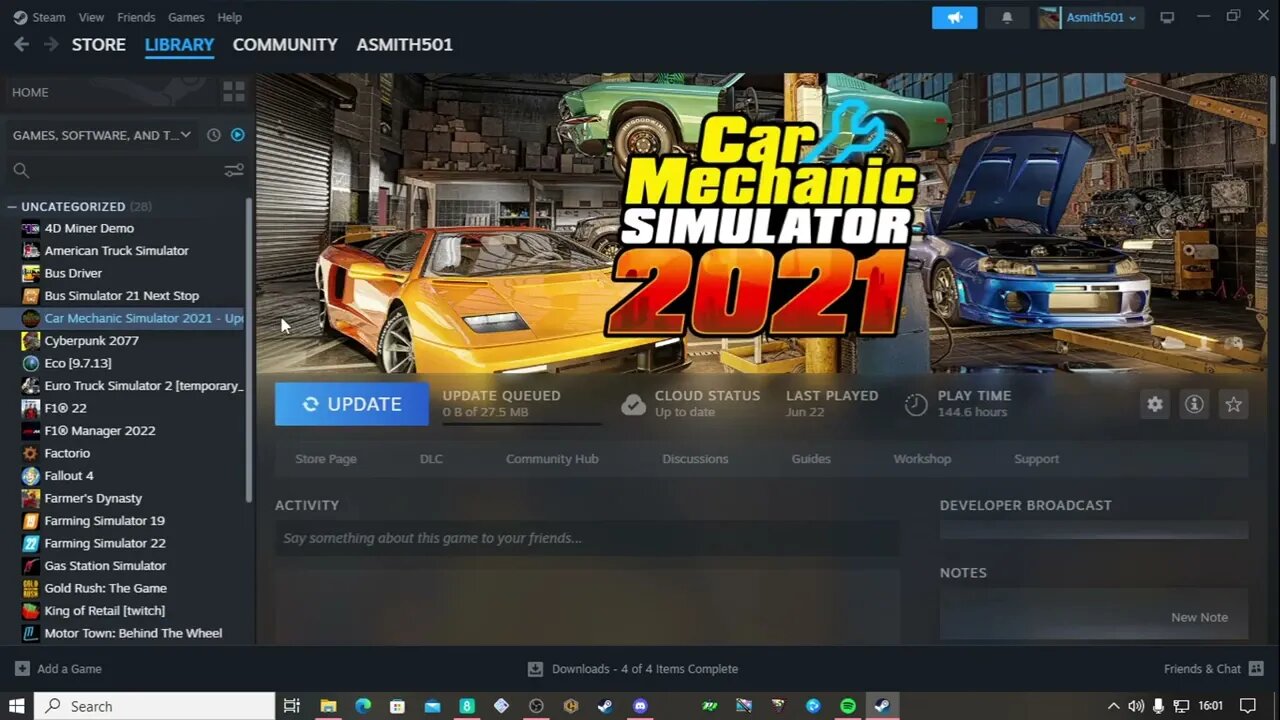This screenshot has height=720, width=1280.
Task: Click the game list scrollbar
Action: click(x=249, y=350)
